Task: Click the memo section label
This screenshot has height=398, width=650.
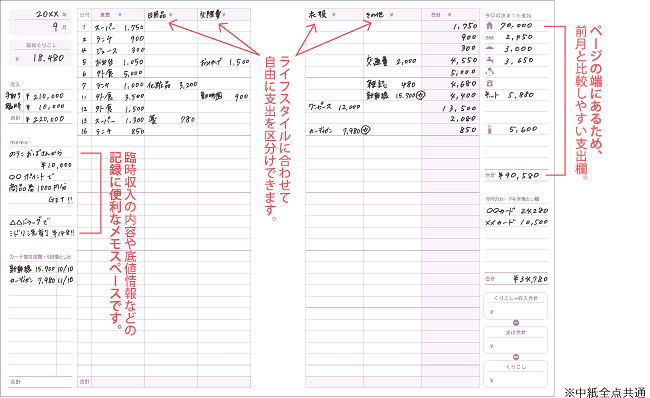Action: click(19, 142)
